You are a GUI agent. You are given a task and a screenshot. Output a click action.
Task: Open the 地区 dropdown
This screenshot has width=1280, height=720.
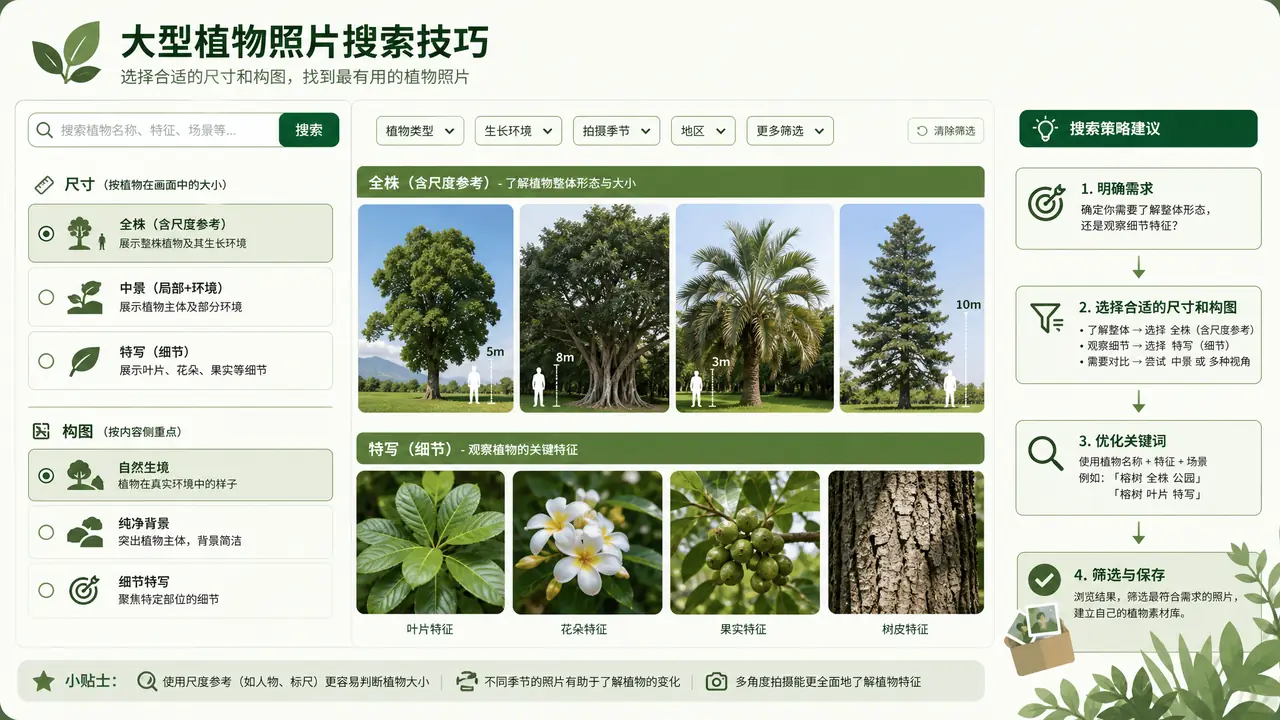click(x=703, y=131)
